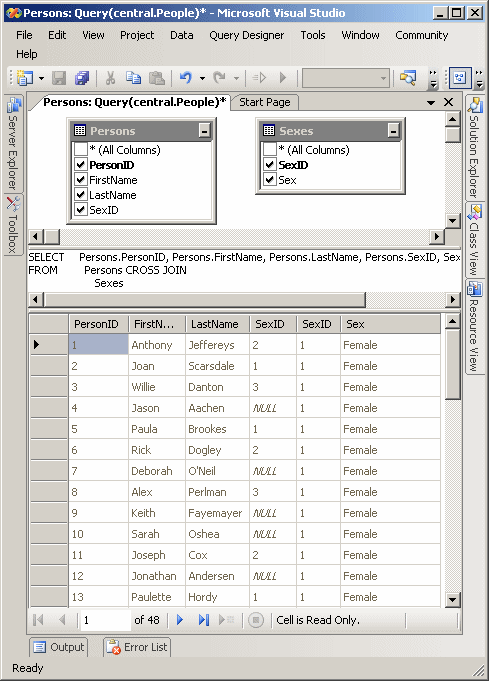The width and height of the screenshot is (489, 681).
Task: Open the solution configuration combo box
Action: tap(346, 78)
